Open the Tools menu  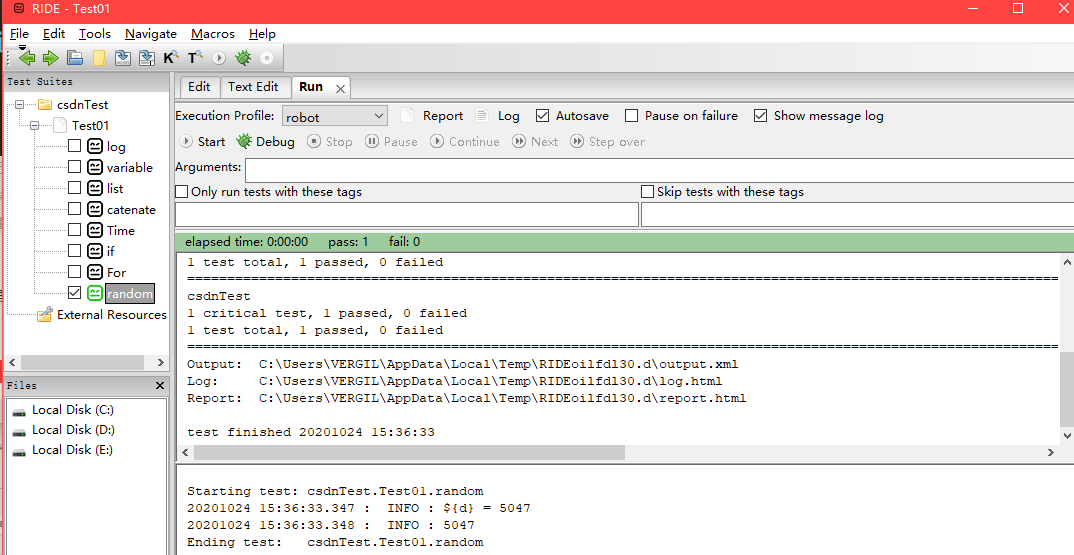[95, 34]
